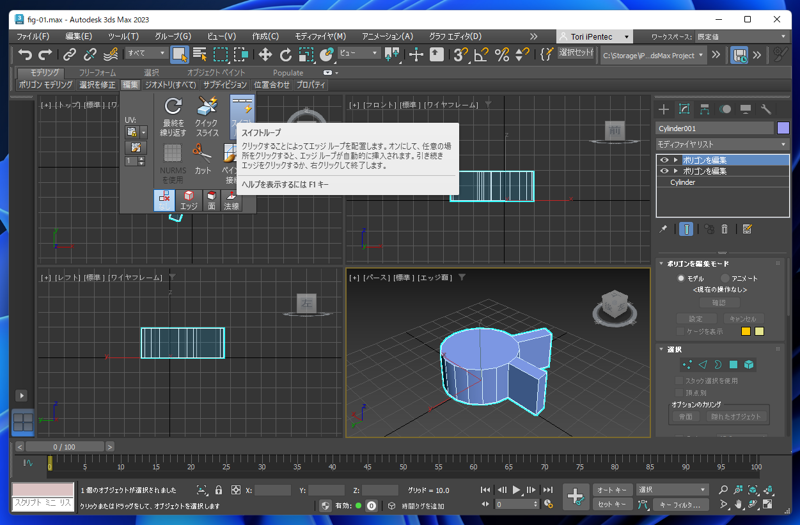Click the キーフィルタ... button

680,505
